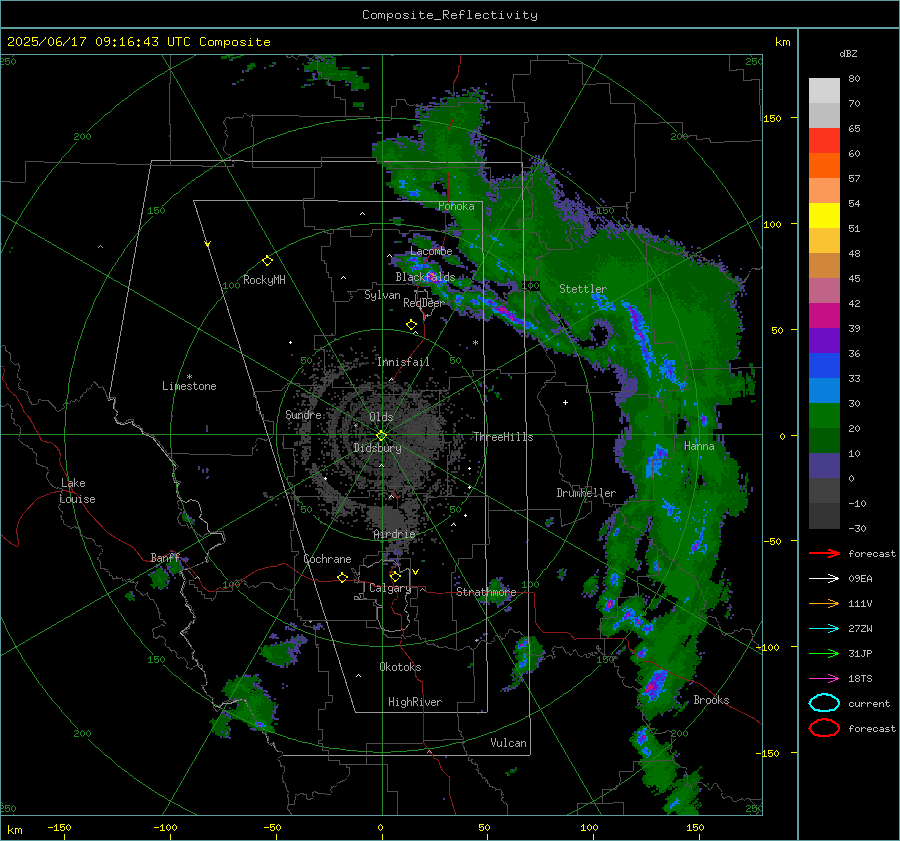Click the Okotoks city label
The image size is (900, 841).
tap(400, 667)
